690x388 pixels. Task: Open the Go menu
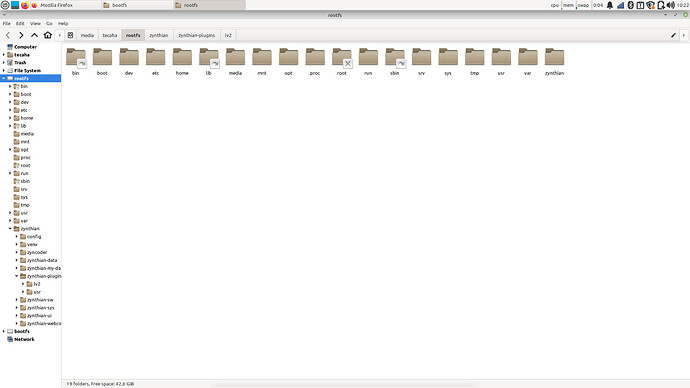49,23
